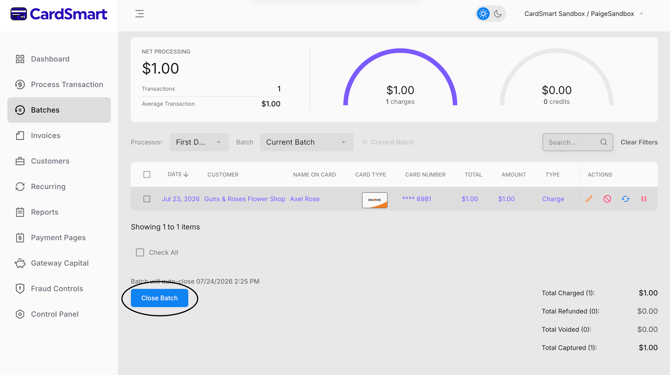Sort by the AMOUNT column header

coord(513,175)
